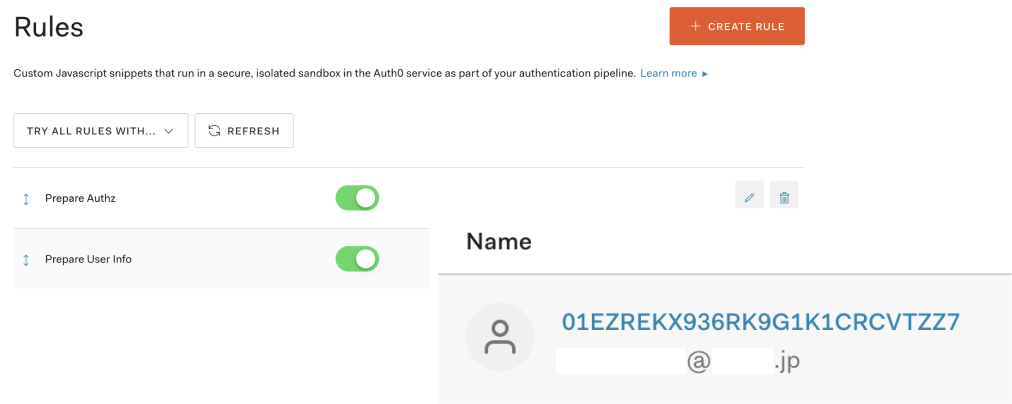The width and height of the screenshot is (1012, 404).
Task: Open the Try All Rules With dropdown
Action: tap(101, 130)
